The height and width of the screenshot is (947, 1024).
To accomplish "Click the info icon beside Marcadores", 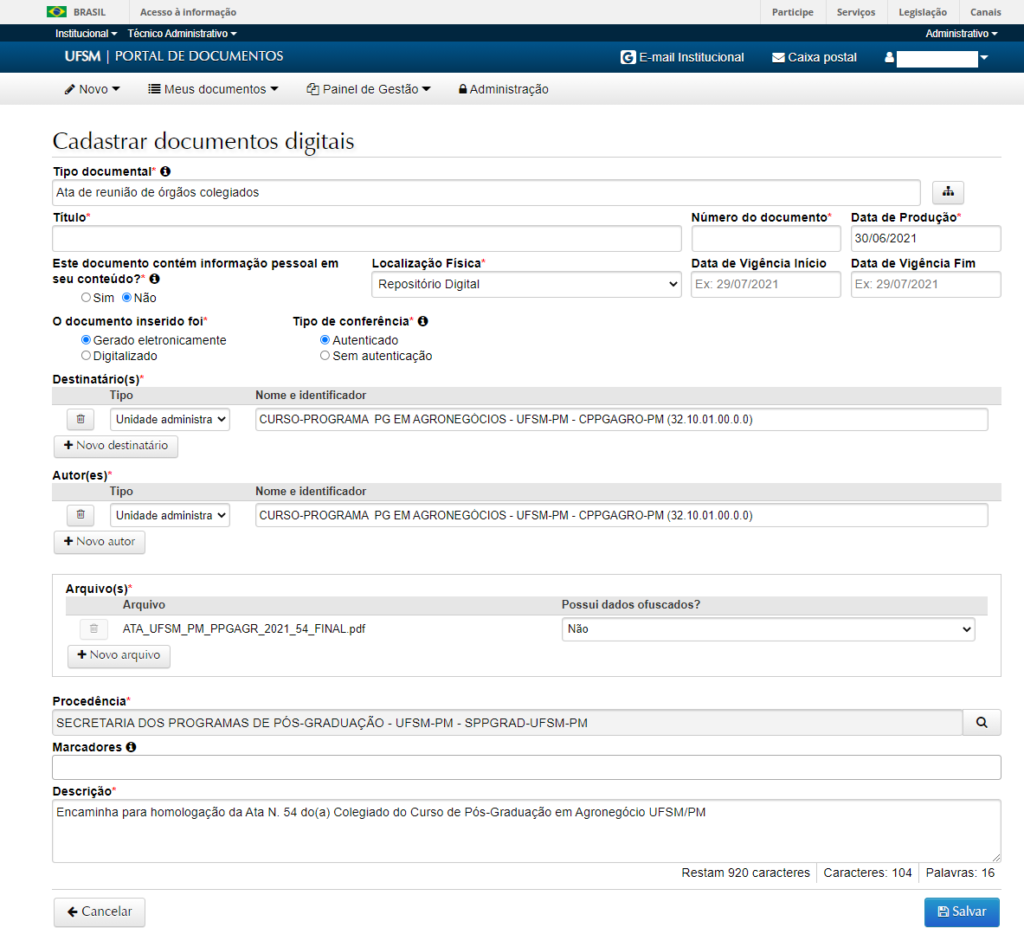I will pyautogui.click(x=132, y=746).
